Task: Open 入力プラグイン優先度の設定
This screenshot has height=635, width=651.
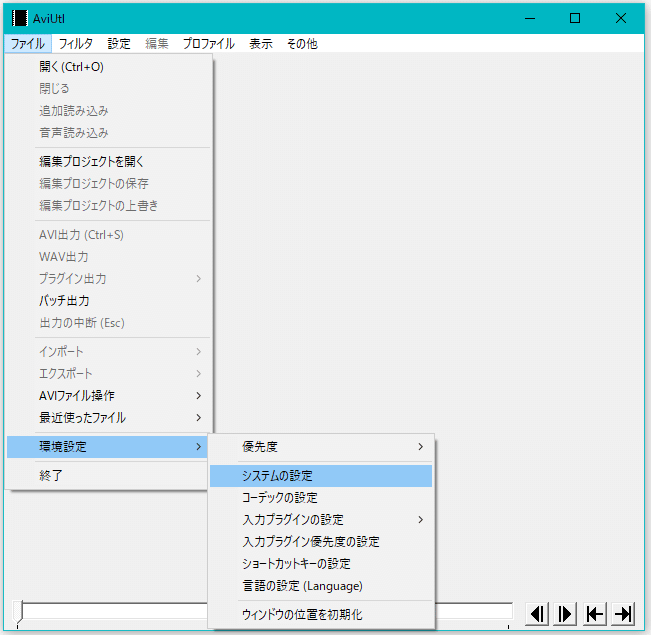Action: [321, 542]
